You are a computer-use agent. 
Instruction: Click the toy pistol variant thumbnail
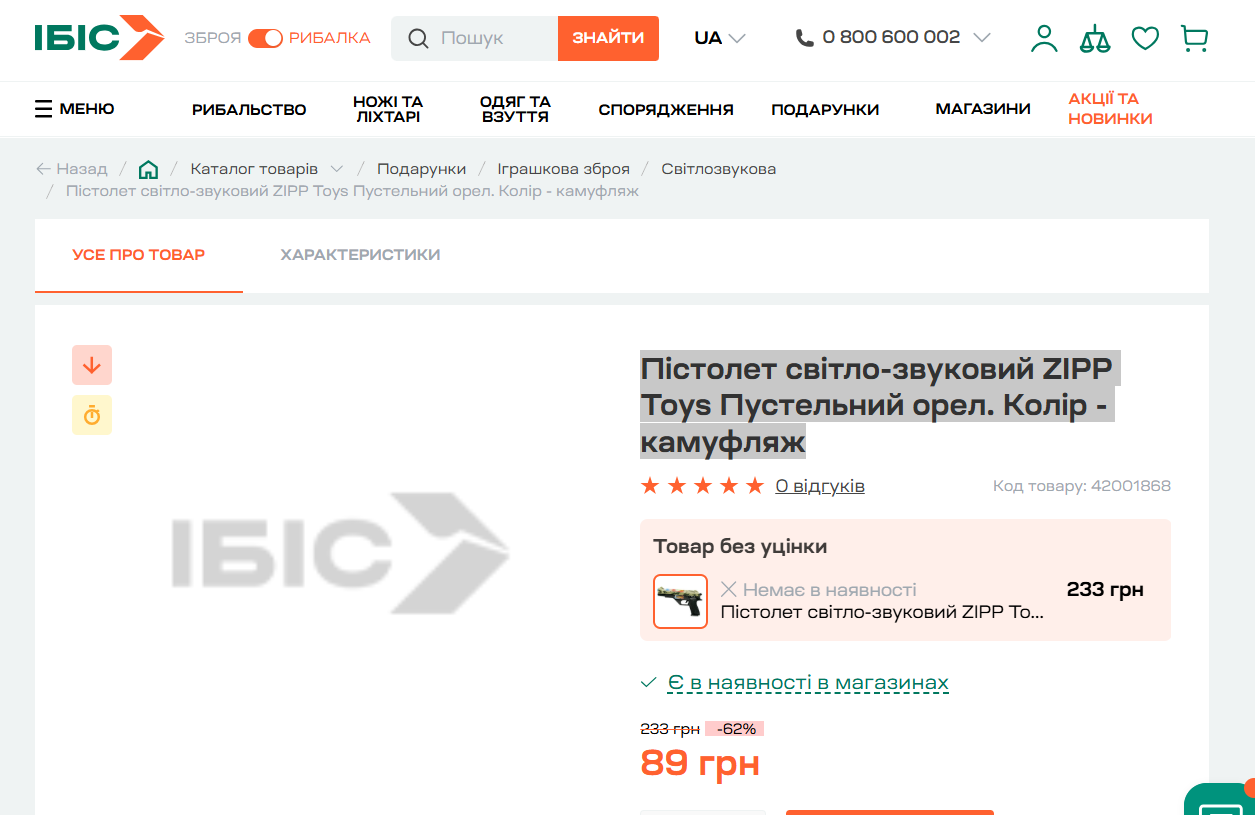(x=680, y=601)
